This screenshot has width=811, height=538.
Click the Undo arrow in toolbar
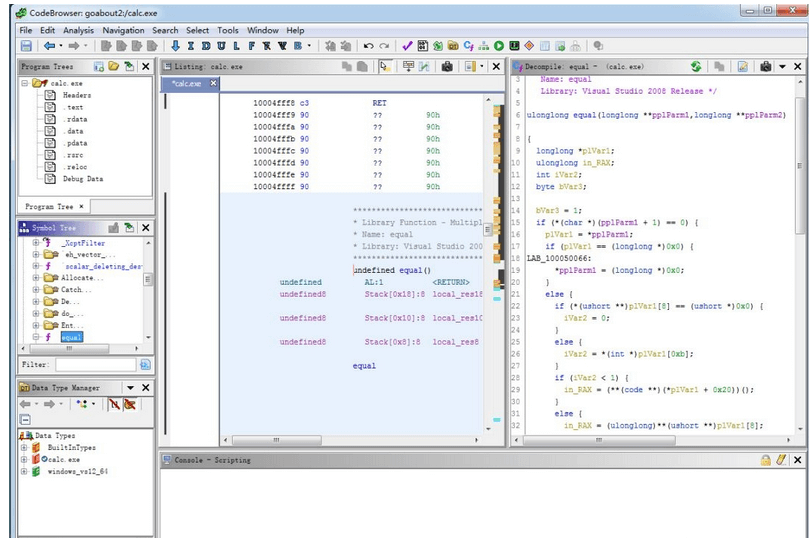point(369,46)
